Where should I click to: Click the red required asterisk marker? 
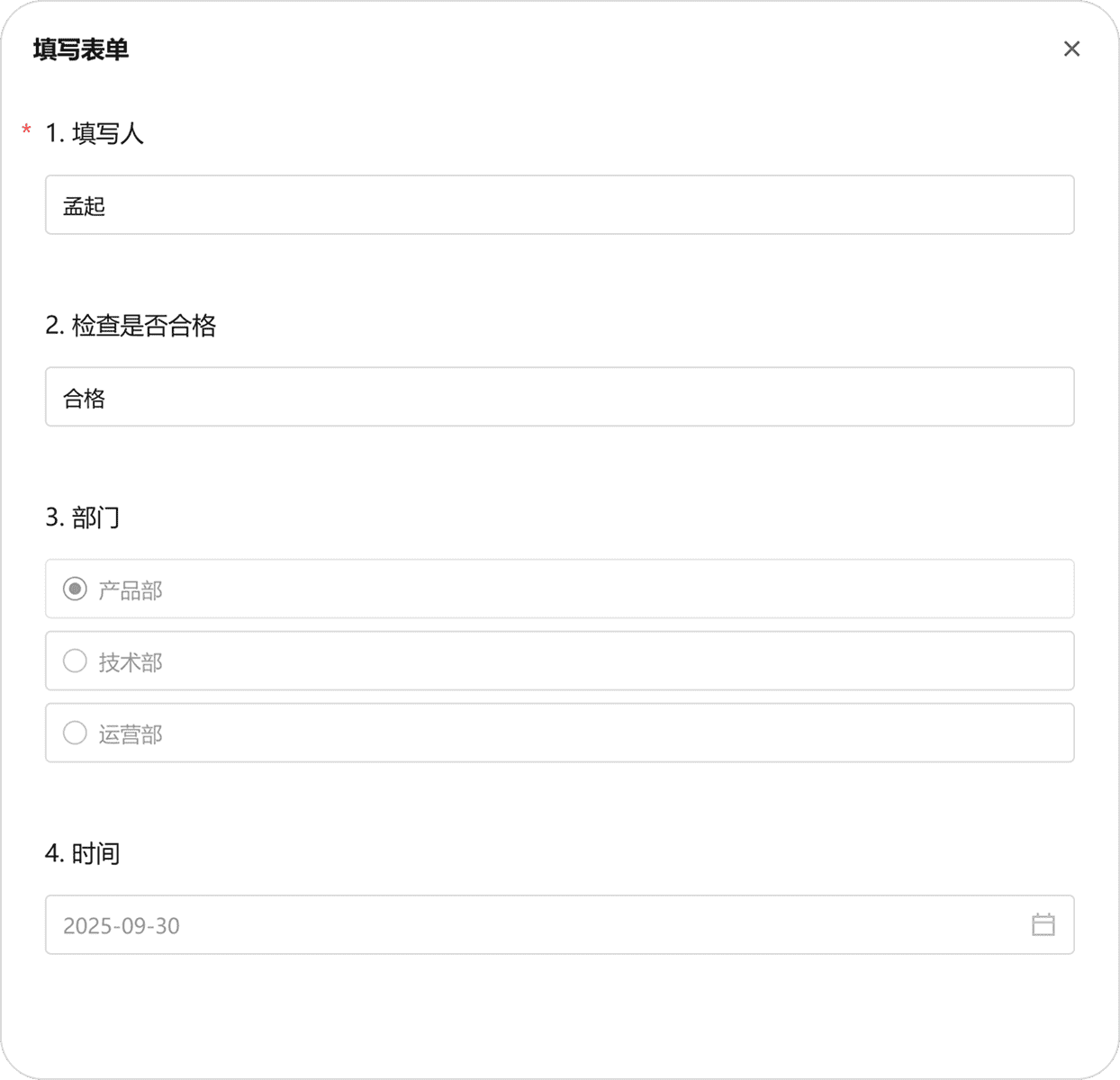(26, 132)
